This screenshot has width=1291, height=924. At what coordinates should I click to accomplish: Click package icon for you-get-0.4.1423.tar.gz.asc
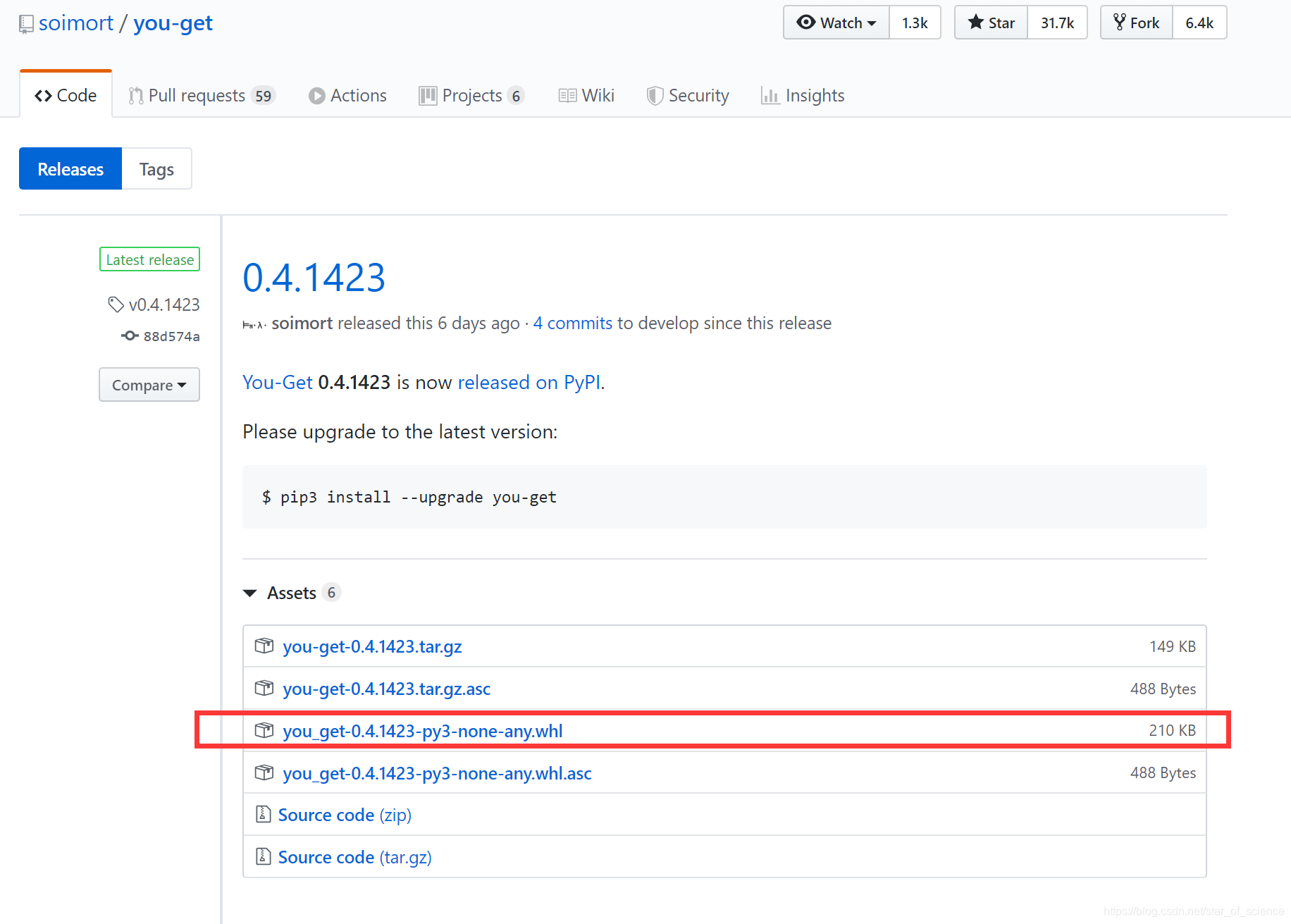(264, 688)
